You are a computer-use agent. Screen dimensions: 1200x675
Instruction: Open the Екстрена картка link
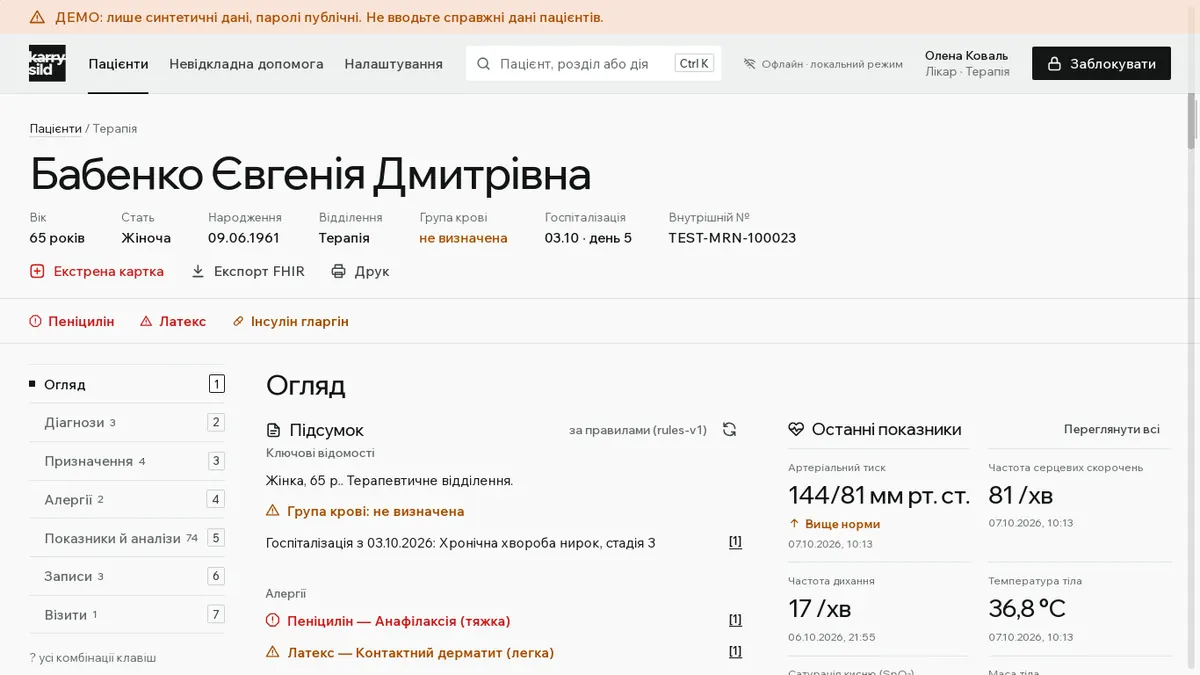[x=97, y=271]
